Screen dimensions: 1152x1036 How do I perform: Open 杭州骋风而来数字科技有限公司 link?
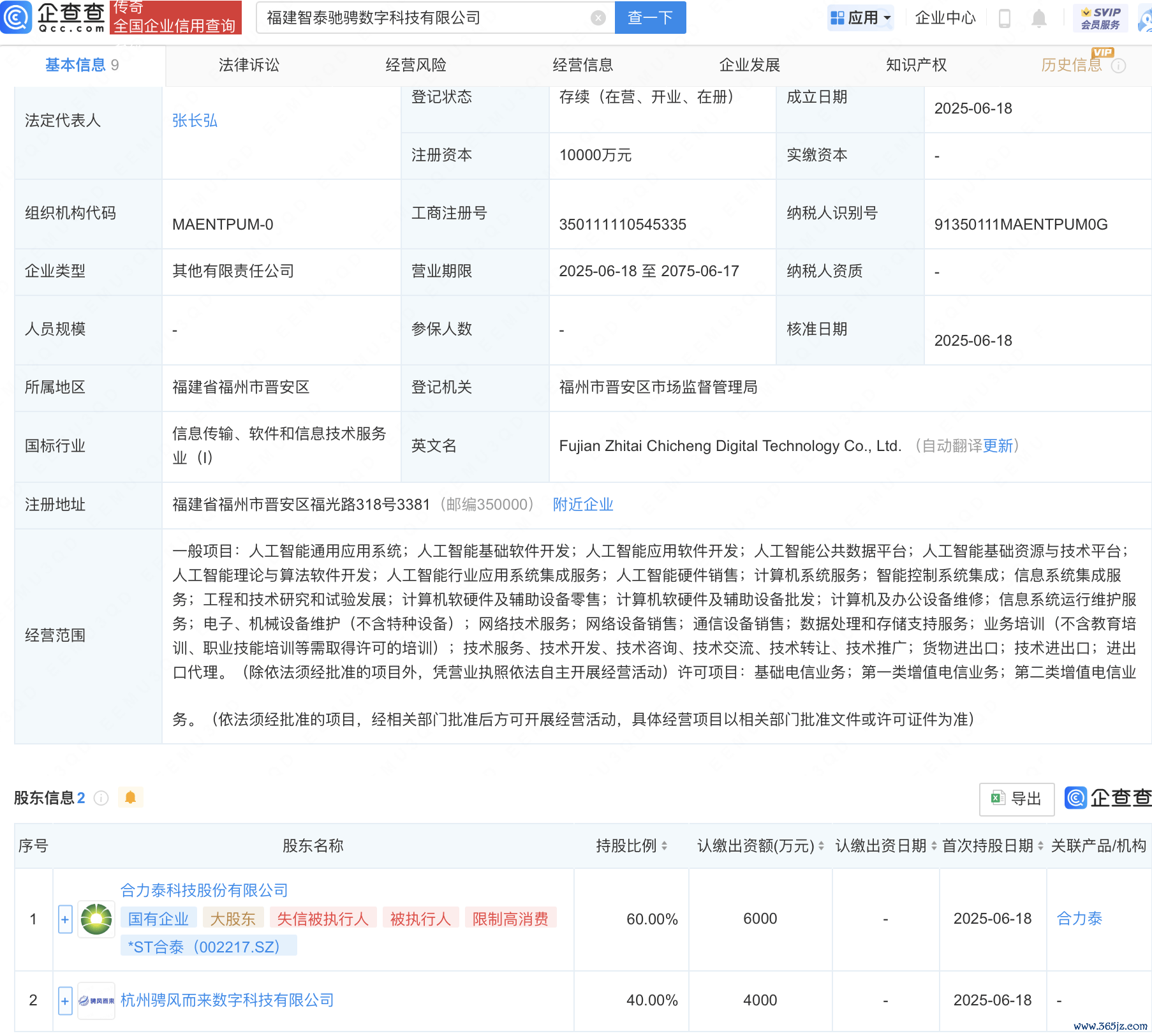coord(228,1000)
